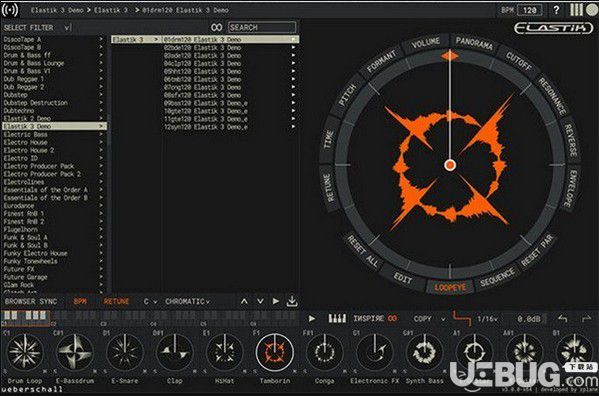Toggle the Retune browser sync option
The width and height of the screenshot is (599, 396).
116,301
